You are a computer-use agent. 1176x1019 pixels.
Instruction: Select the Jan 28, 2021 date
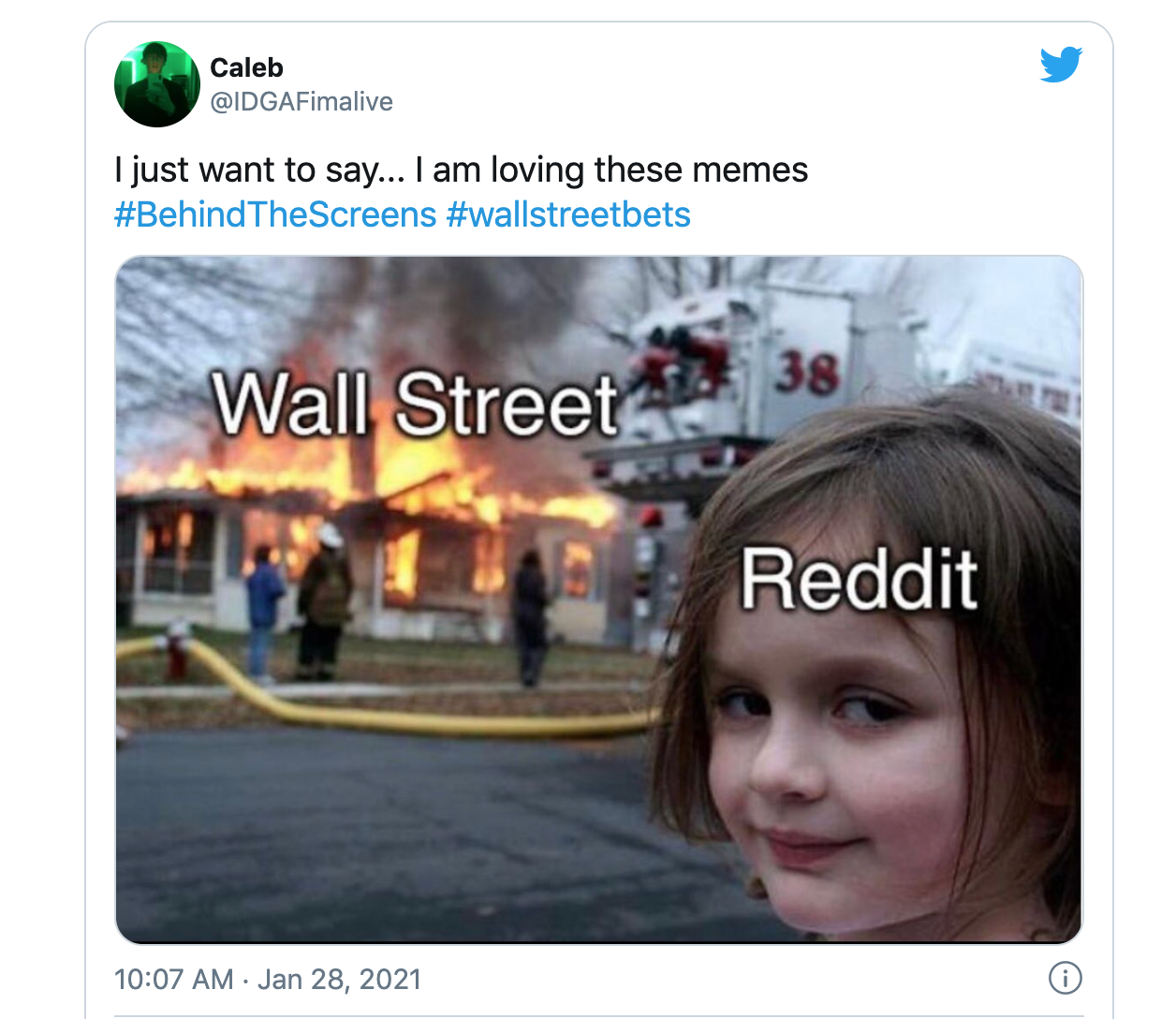339,979
